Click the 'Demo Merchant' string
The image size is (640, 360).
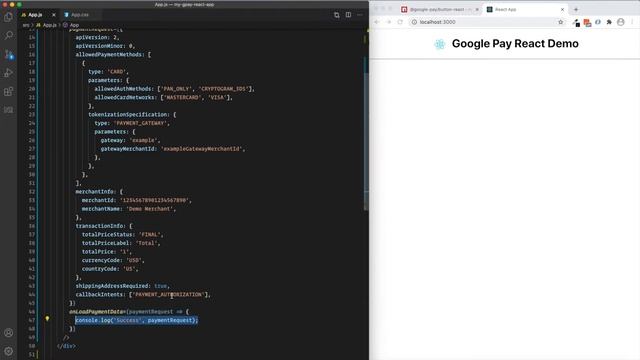point(149,209)
